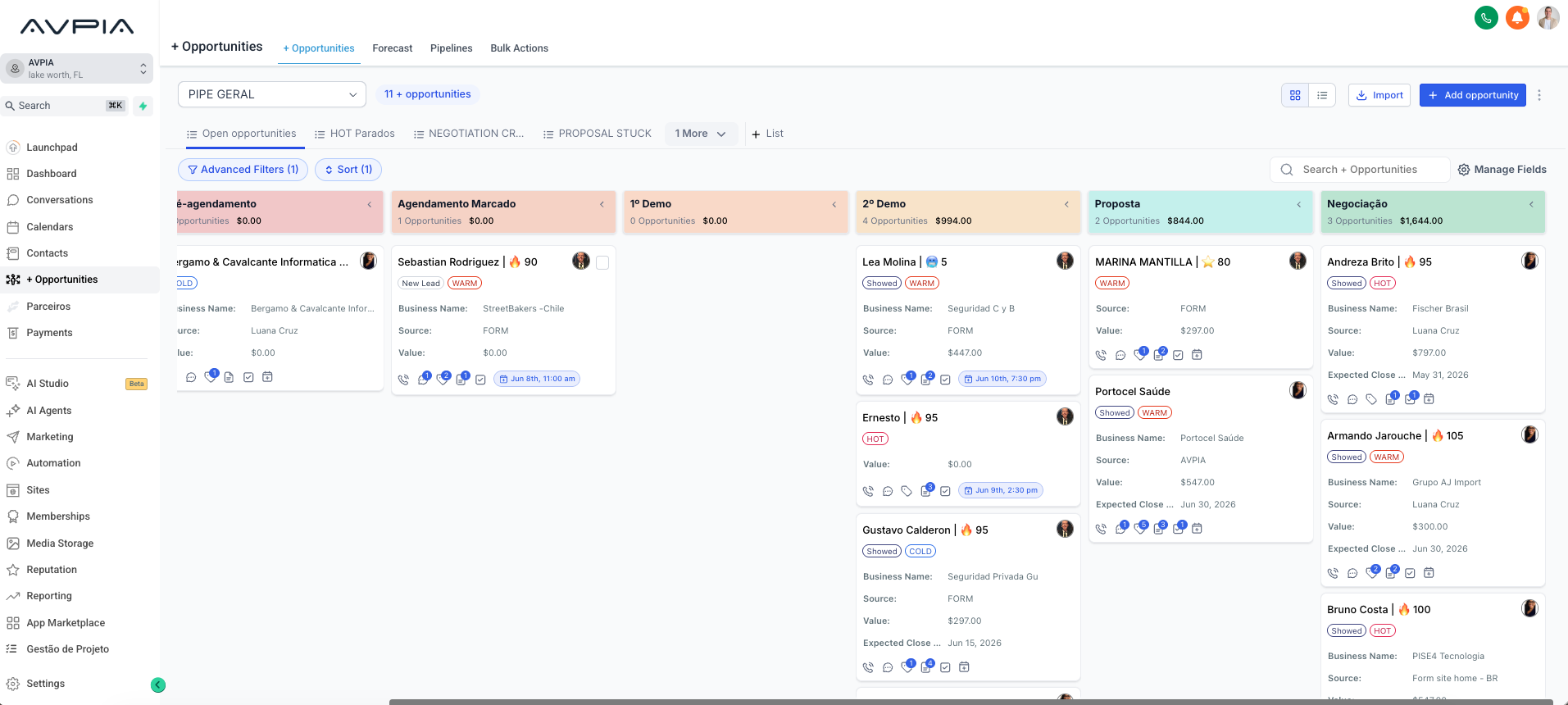Open the AVPIA account switcher
The width and height of the screenshot is (1568, 705).
77,69
